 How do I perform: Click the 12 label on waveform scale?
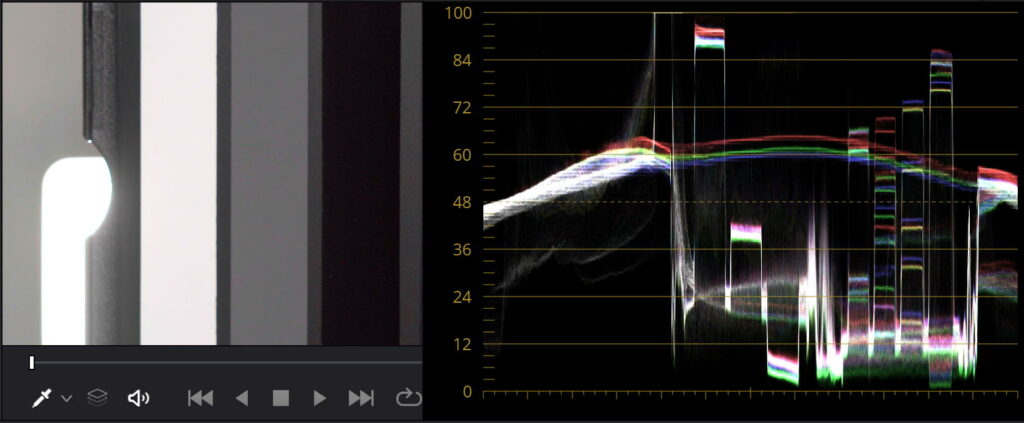[x=463, y=345]
